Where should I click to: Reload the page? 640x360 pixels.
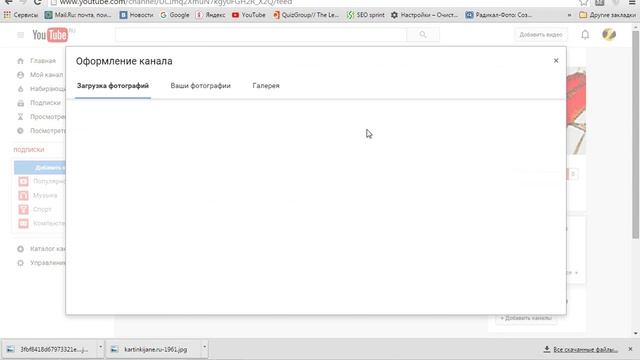pyautogui.click(x=38, y=2)
